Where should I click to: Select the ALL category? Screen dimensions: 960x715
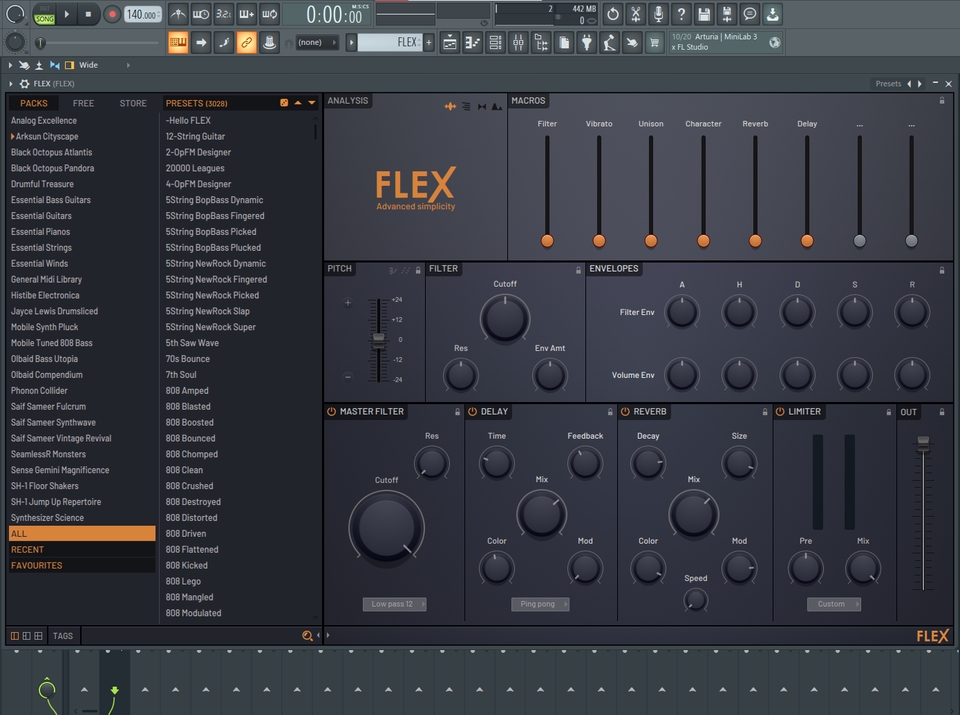pos(82,533)
